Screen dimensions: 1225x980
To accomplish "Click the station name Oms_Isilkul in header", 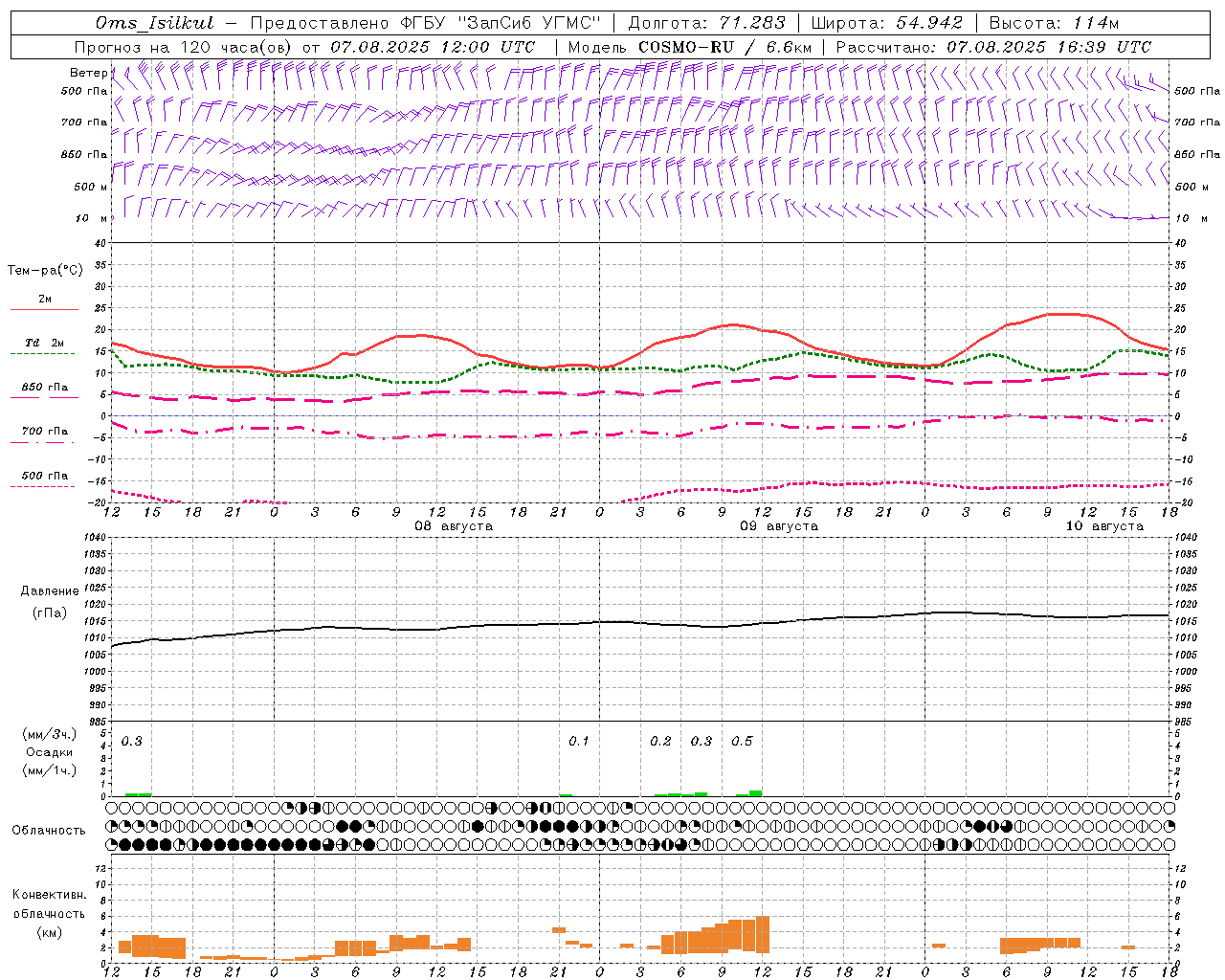I will point(154,23).
